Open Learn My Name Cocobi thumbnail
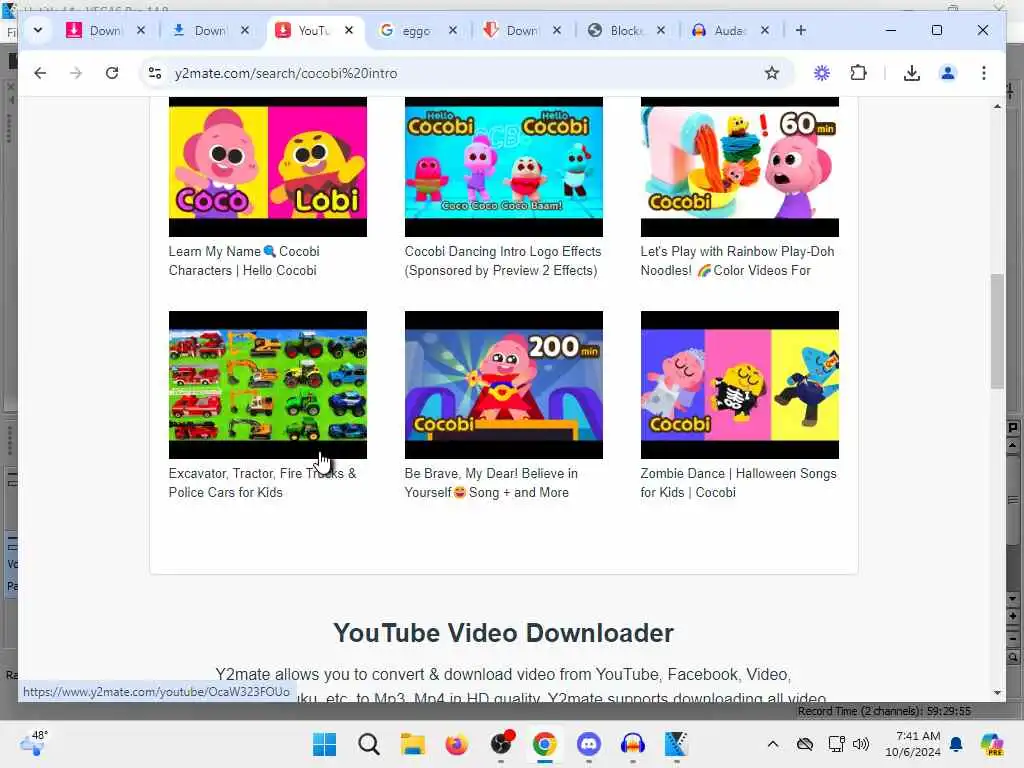The height and width of the screenshot is (768, 1024). 268,167
